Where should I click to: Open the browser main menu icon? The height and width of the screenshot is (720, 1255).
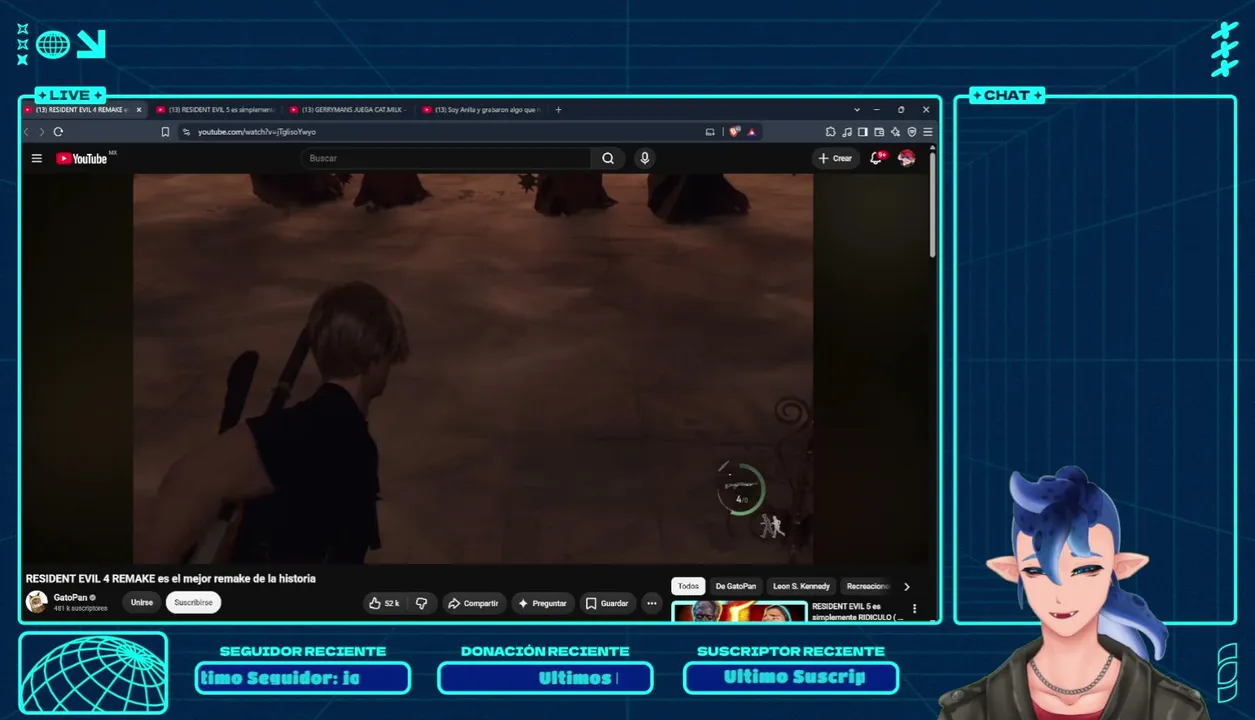928,132
